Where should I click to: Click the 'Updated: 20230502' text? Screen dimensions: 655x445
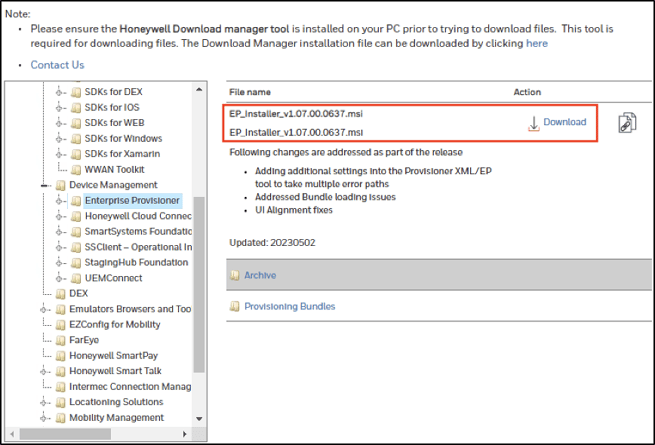pyautogui.click(x=272, y=243)
